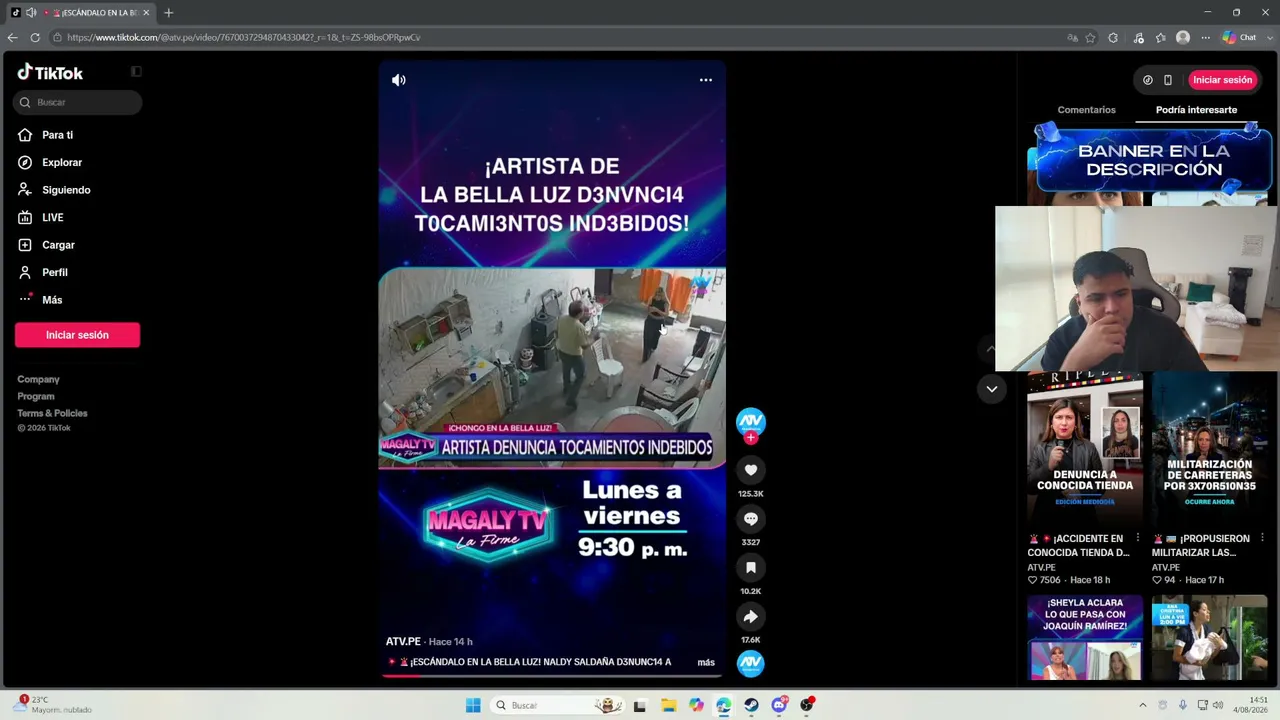Add the page to favorites with the star
Image resolution: width=1280 pixels, height=720 pixels.
(1090, 37)
